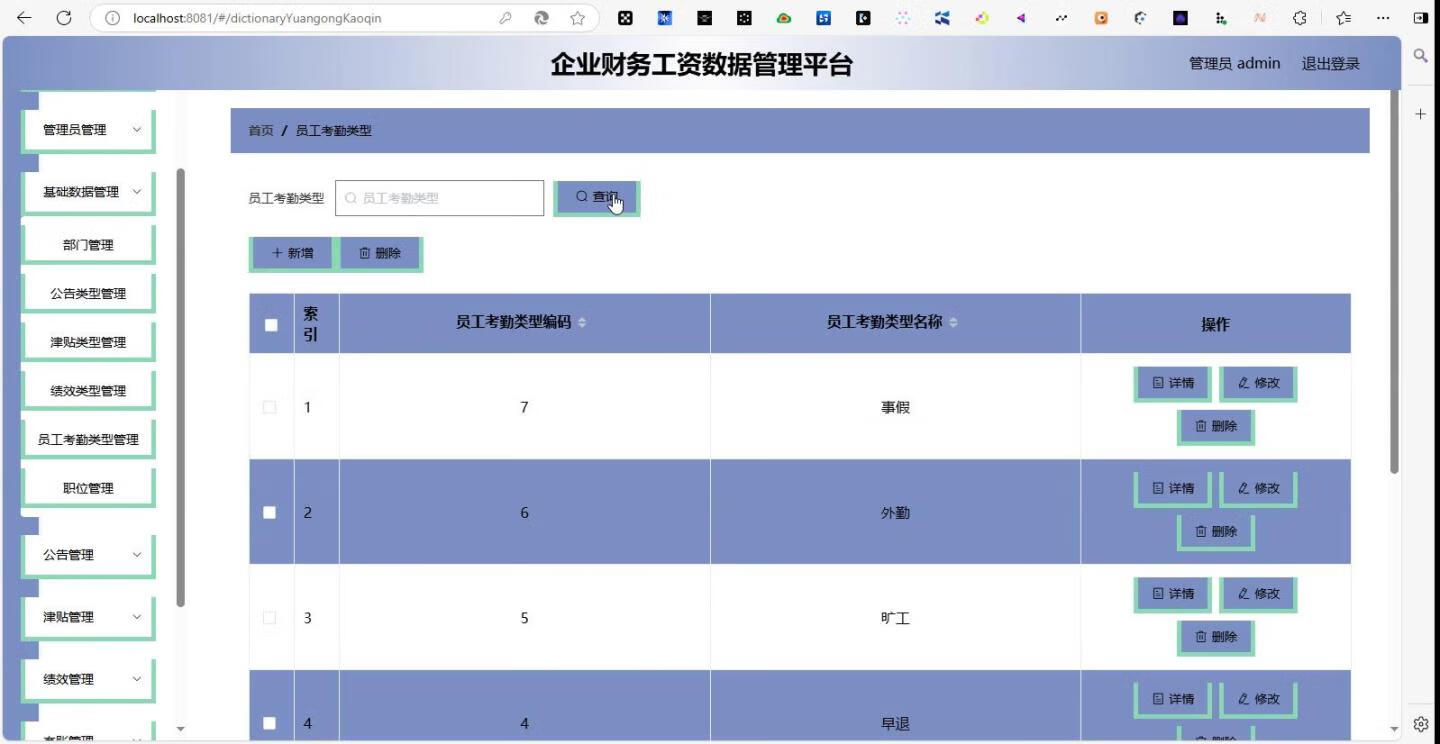Image resolution: width=1440 pixels, height=744 pixels.
Task: View 详情 for the 外勤 row
Action: coord(1172,488)
